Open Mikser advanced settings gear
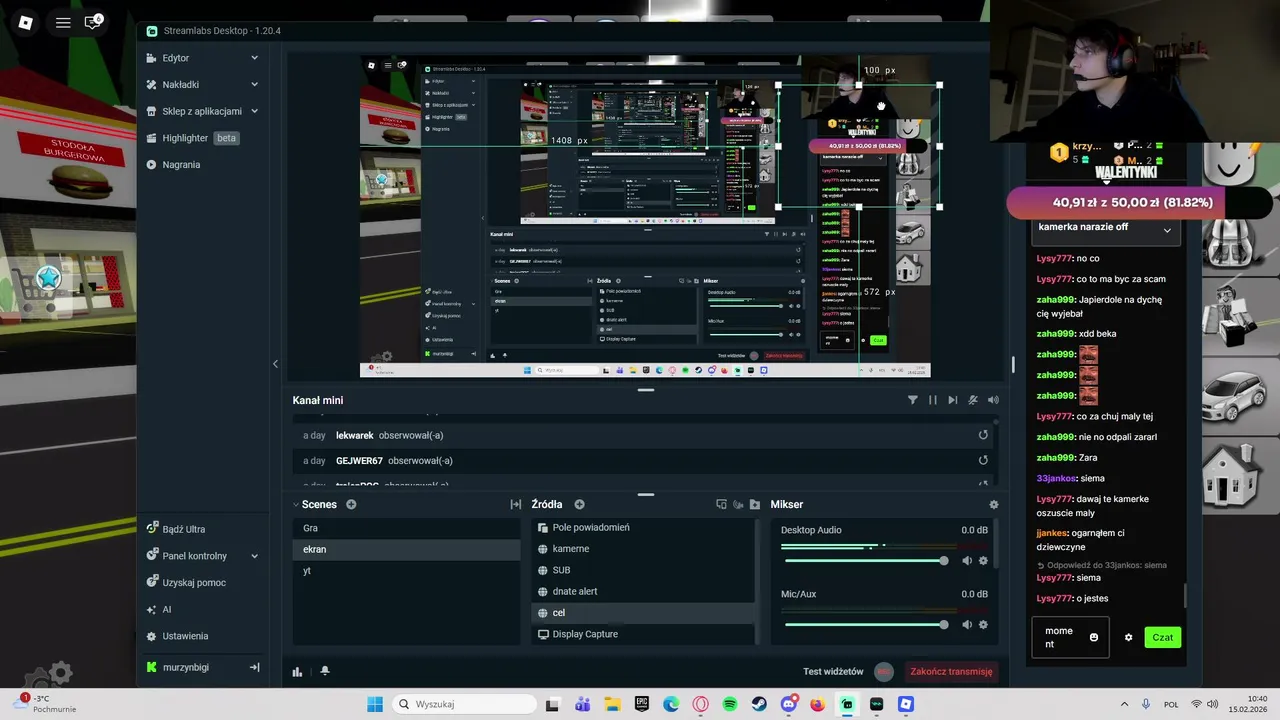The height and width of the screenshot is (720, 1280). tap(993, 505)
